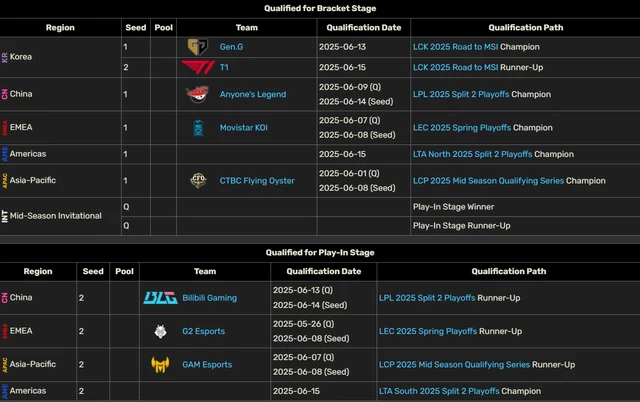This screenshot has height=402, width=640.
Task: Click the T1 red logo
Action: coord(198,67)
